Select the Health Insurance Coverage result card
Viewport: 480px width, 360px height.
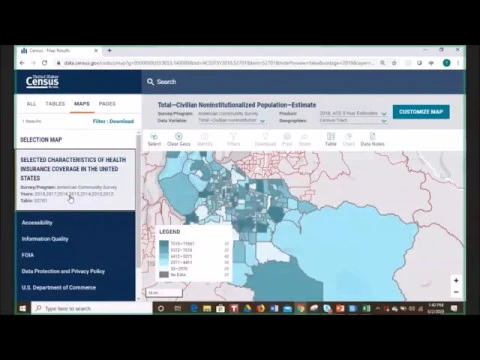click(x=75, y=180)
